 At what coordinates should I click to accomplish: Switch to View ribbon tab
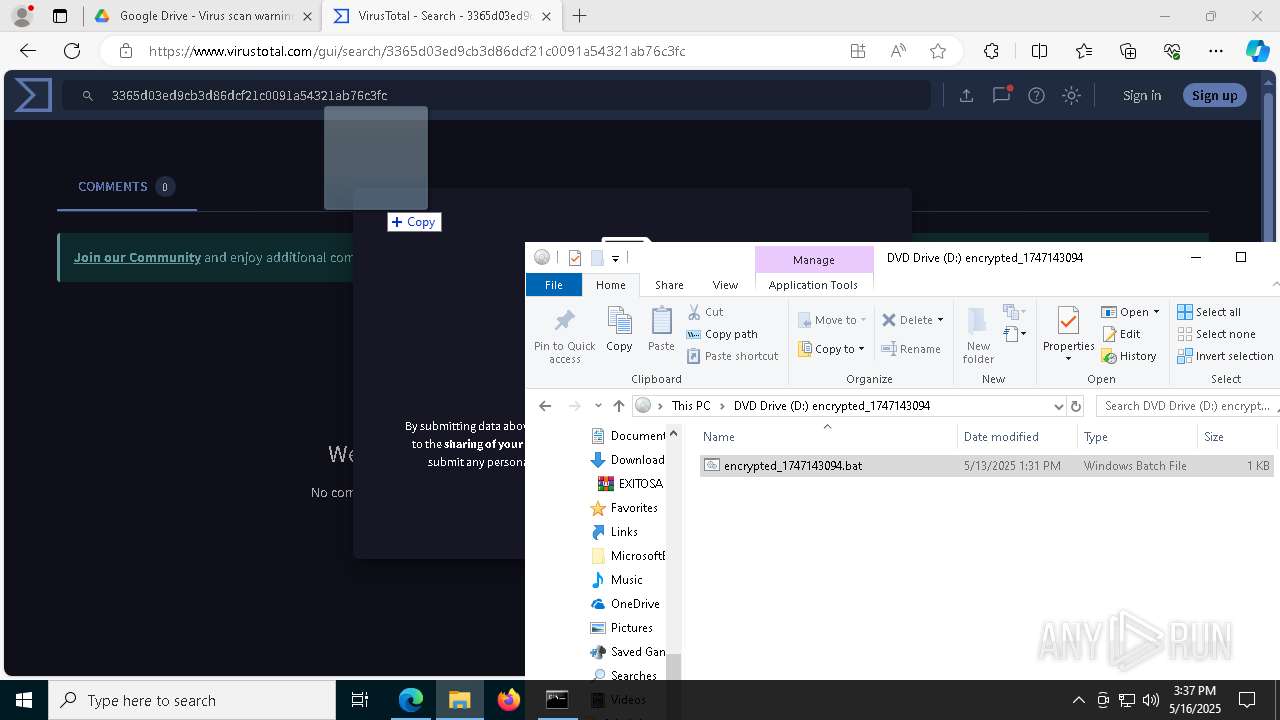click(x=725, y=285)
